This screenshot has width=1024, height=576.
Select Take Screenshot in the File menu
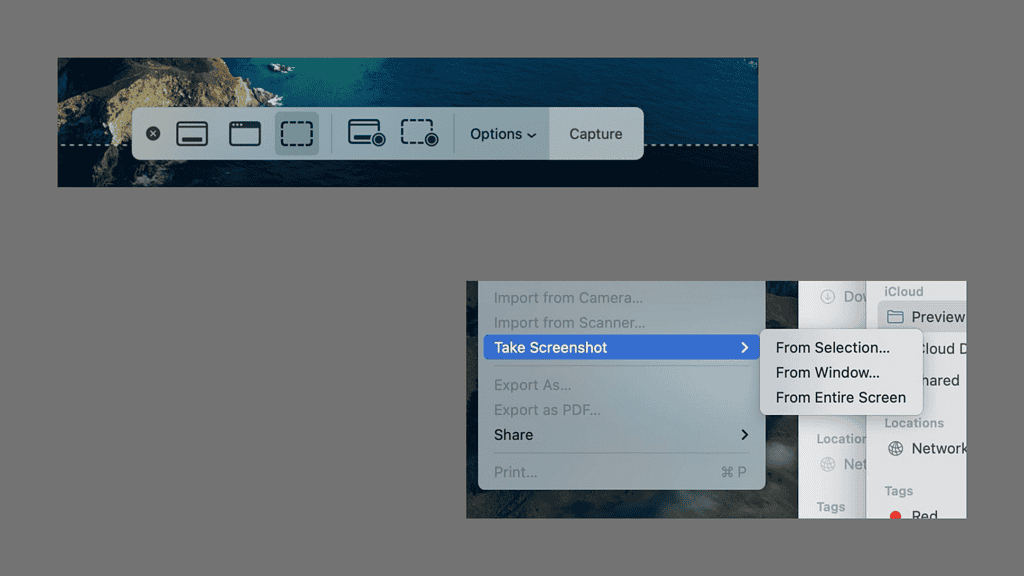560,347
